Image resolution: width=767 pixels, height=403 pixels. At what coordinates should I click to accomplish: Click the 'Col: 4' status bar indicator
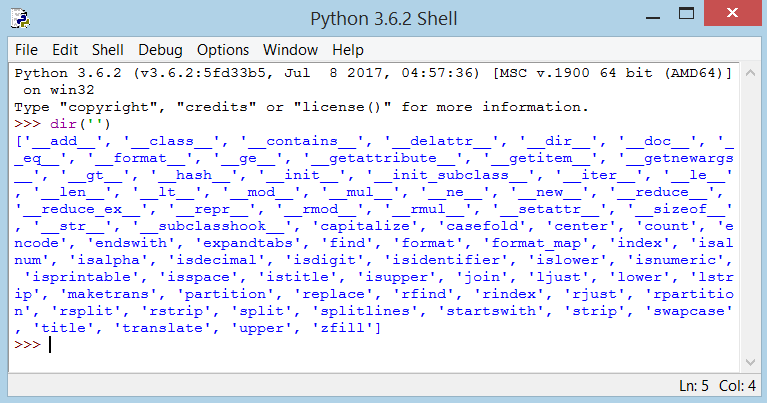pos(737,386)
